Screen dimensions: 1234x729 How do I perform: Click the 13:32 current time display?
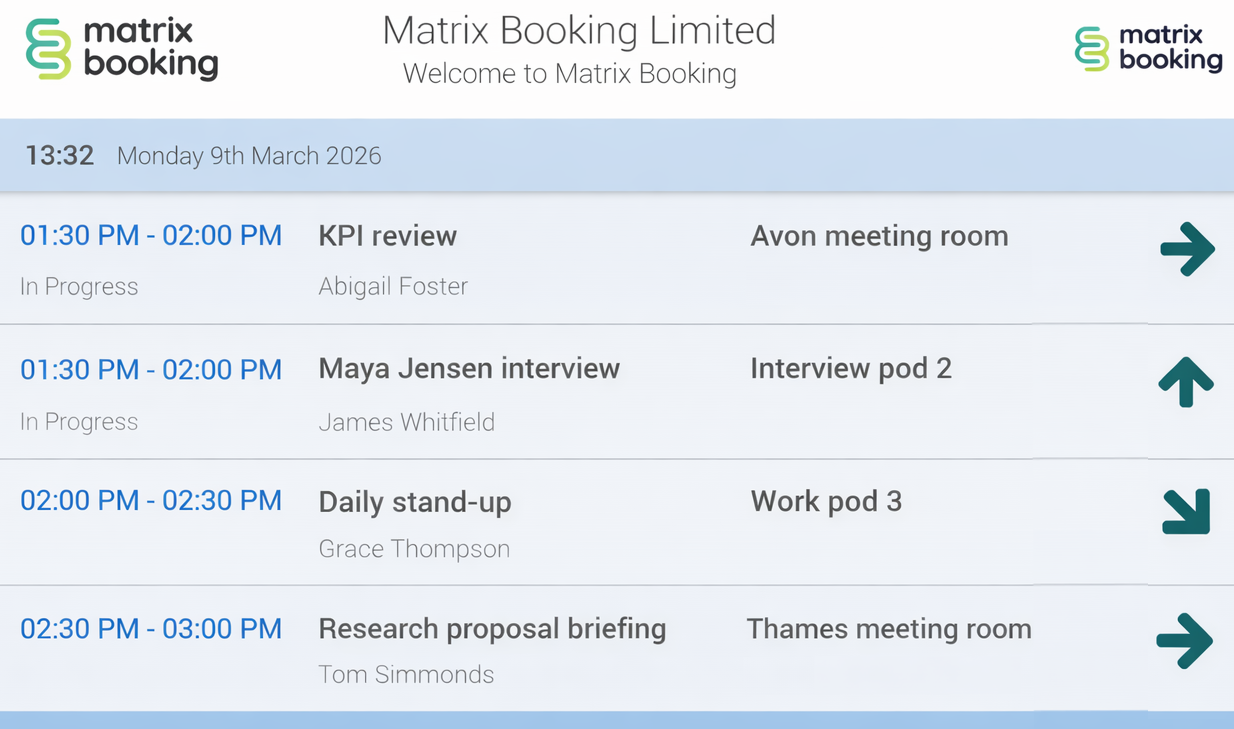click(x=60, y=156)
